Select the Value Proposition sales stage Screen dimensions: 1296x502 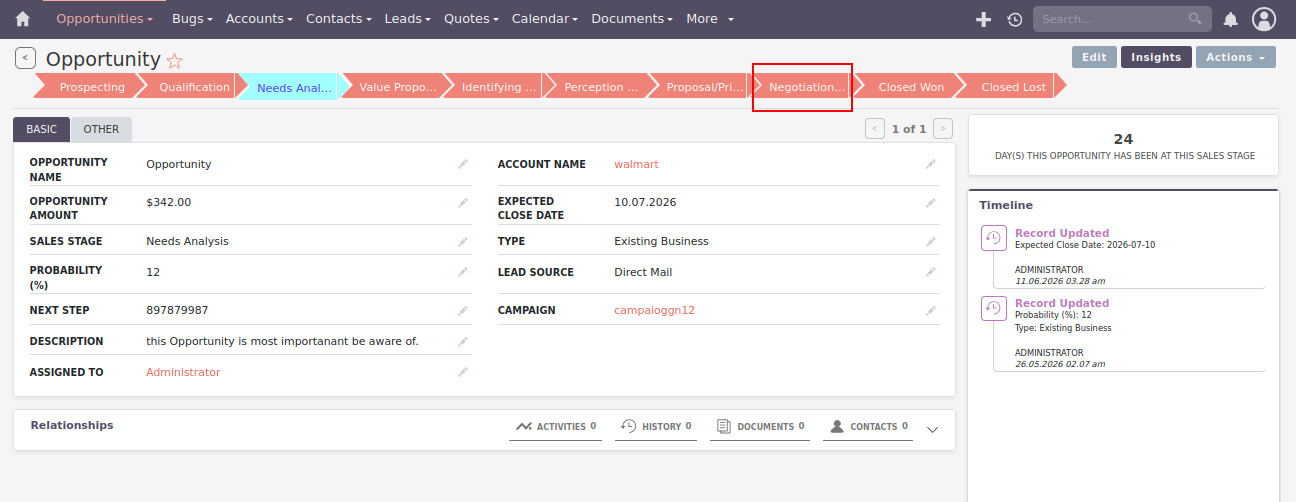click(x=397, y=87)
